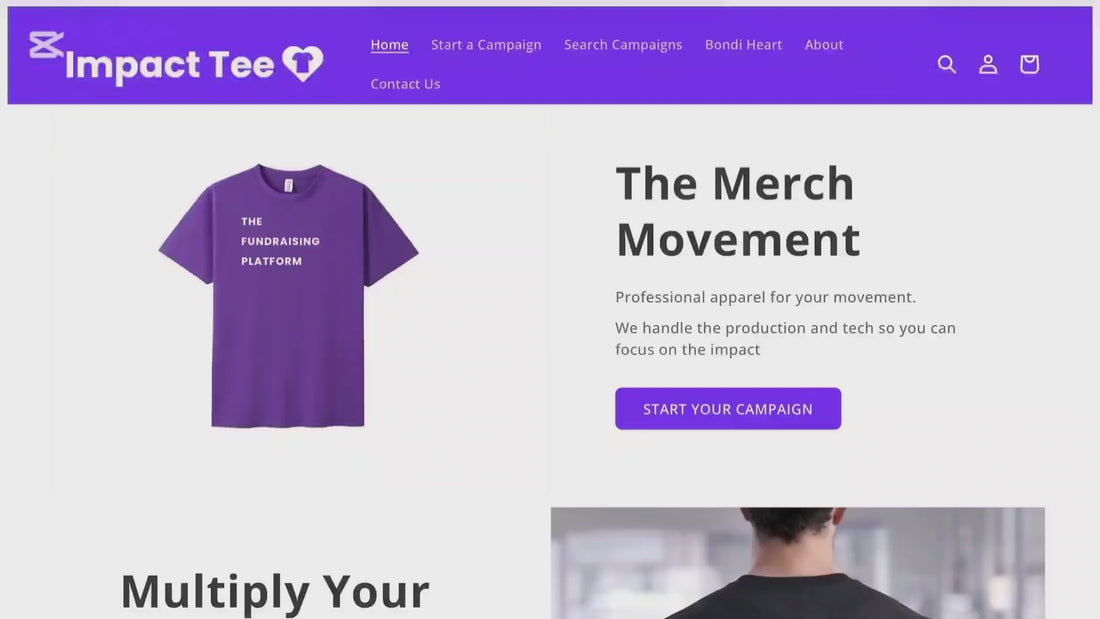Click the Professional apparel tagline text
1100x619 pixels.
click(765, 297)
